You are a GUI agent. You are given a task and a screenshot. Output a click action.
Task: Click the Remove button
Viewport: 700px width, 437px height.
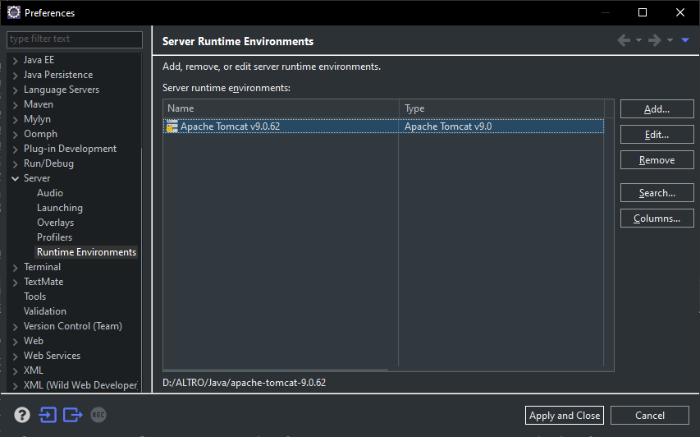(x=656, y=160)
